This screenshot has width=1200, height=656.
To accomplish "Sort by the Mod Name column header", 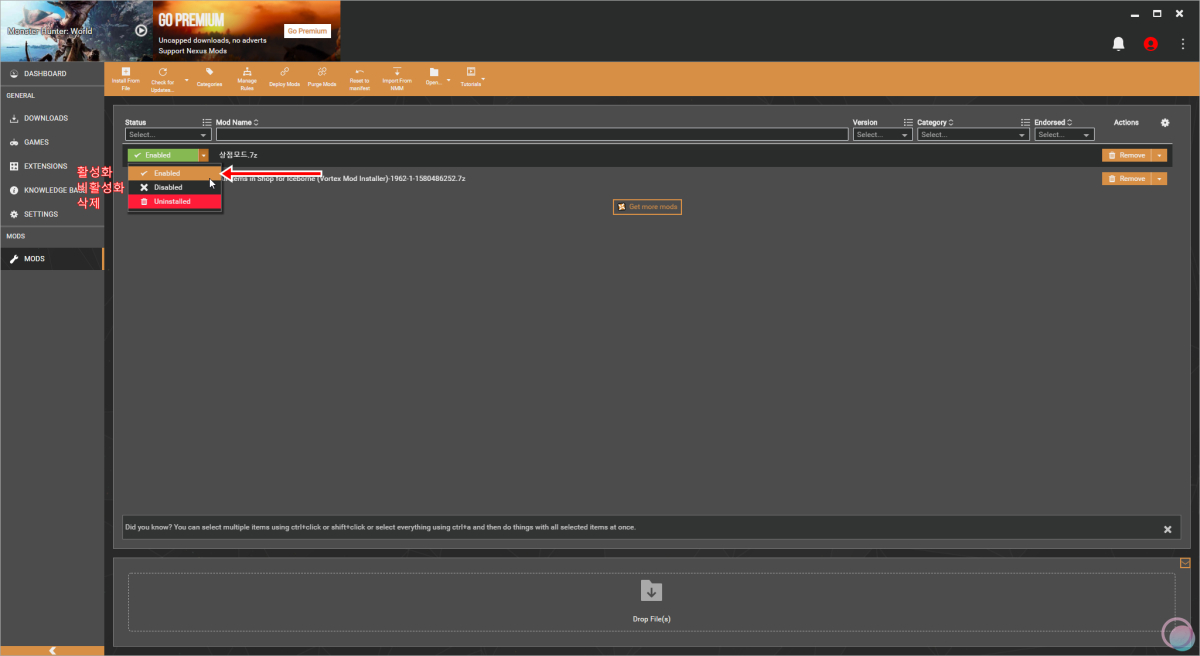I will [x=237, y=122].
